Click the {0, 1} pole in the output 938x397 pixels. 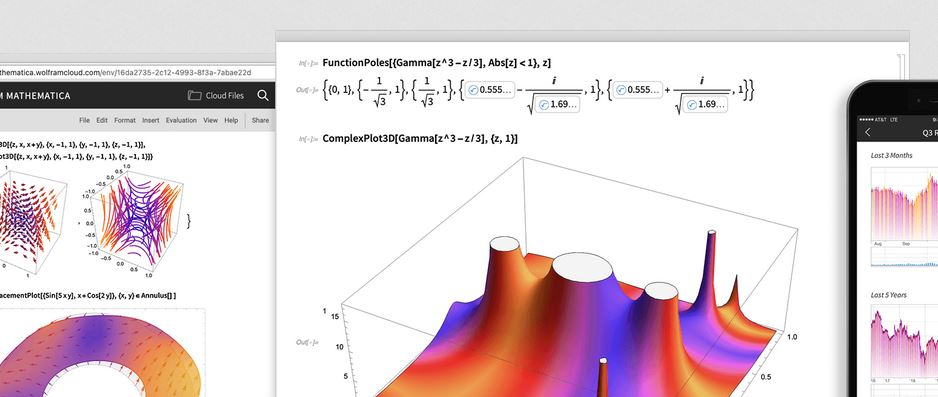(x=339, y=90)
